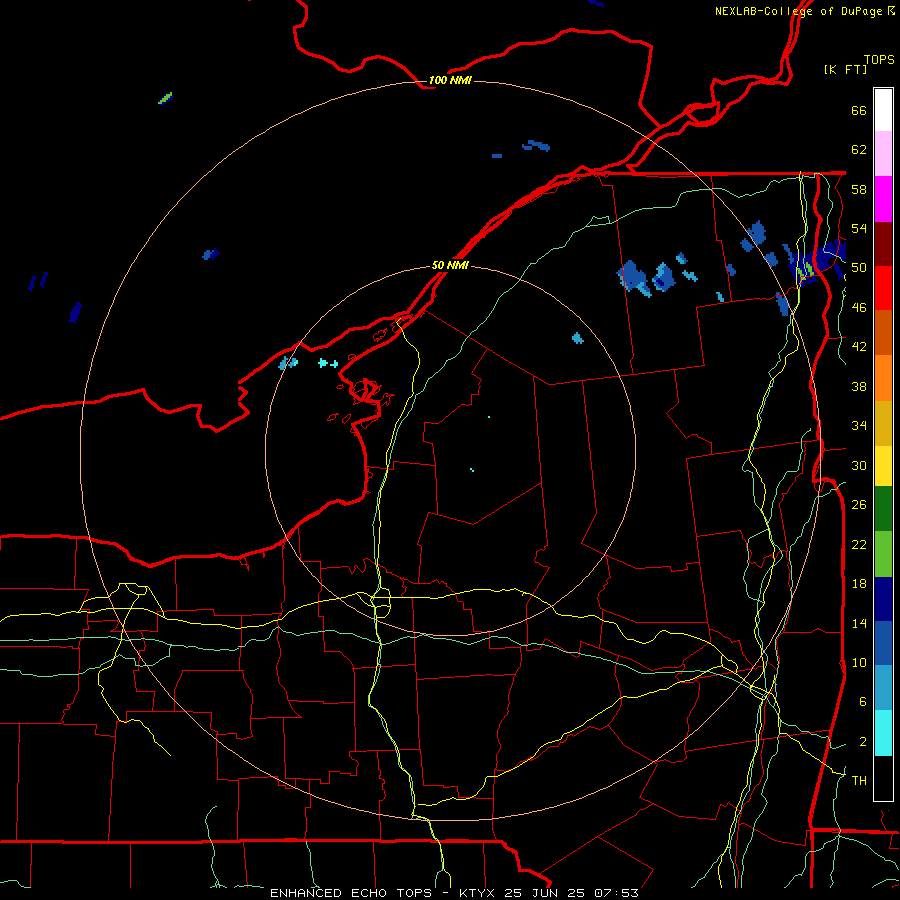Click the light green legend swatch
900x900 pixels.
tap(883, 554)
